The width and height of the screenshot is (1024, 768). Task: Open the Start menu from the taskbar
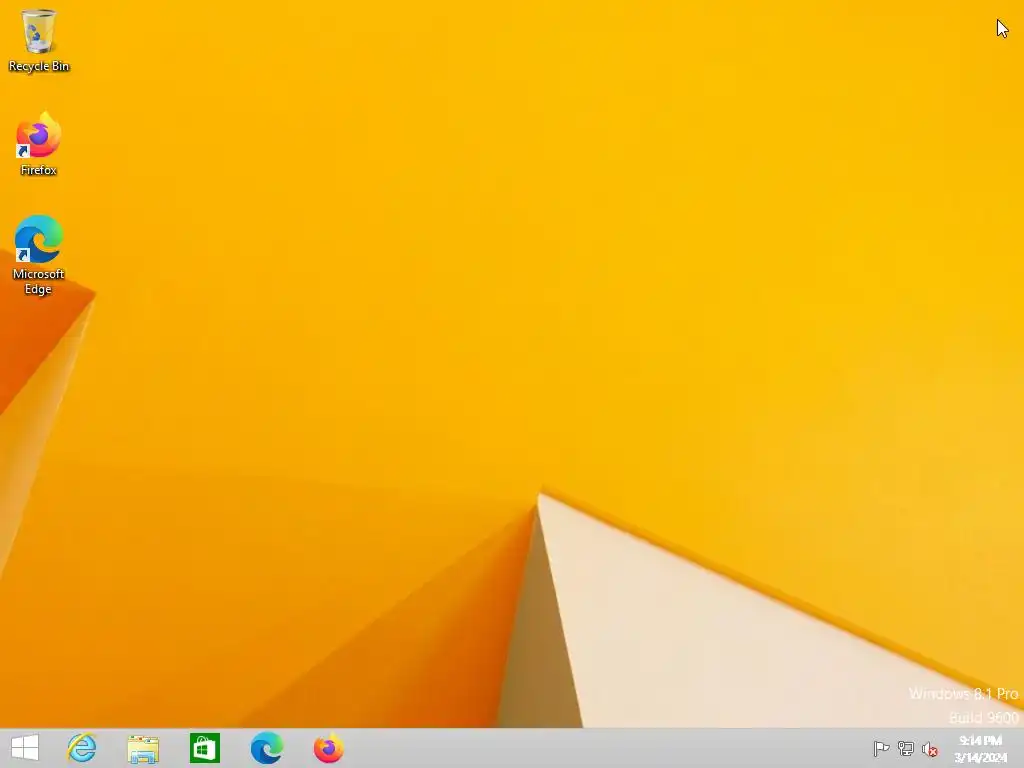click(x=25, y=748)
